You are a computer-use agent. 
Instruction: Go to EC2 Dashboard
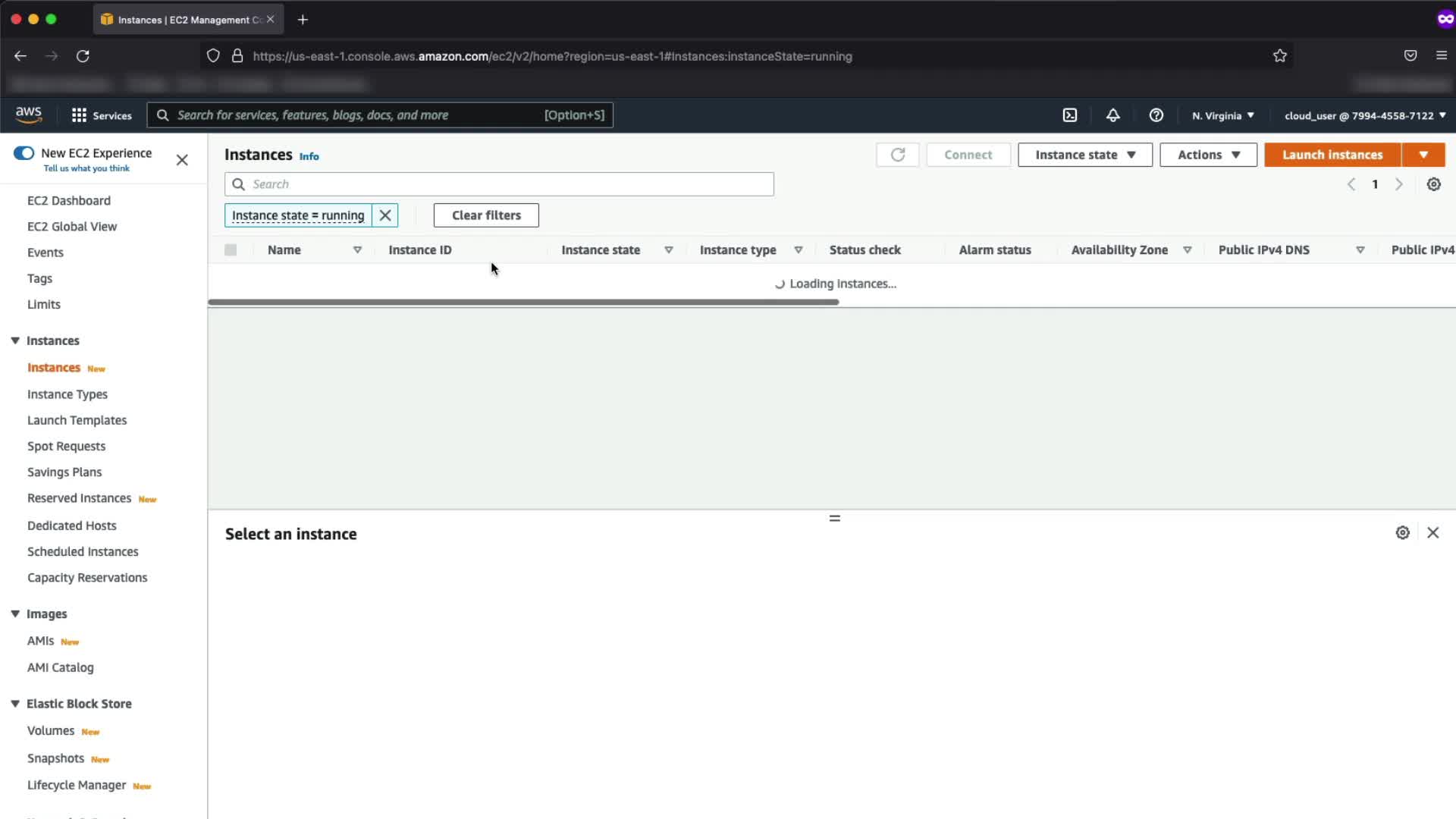[69, 201]
